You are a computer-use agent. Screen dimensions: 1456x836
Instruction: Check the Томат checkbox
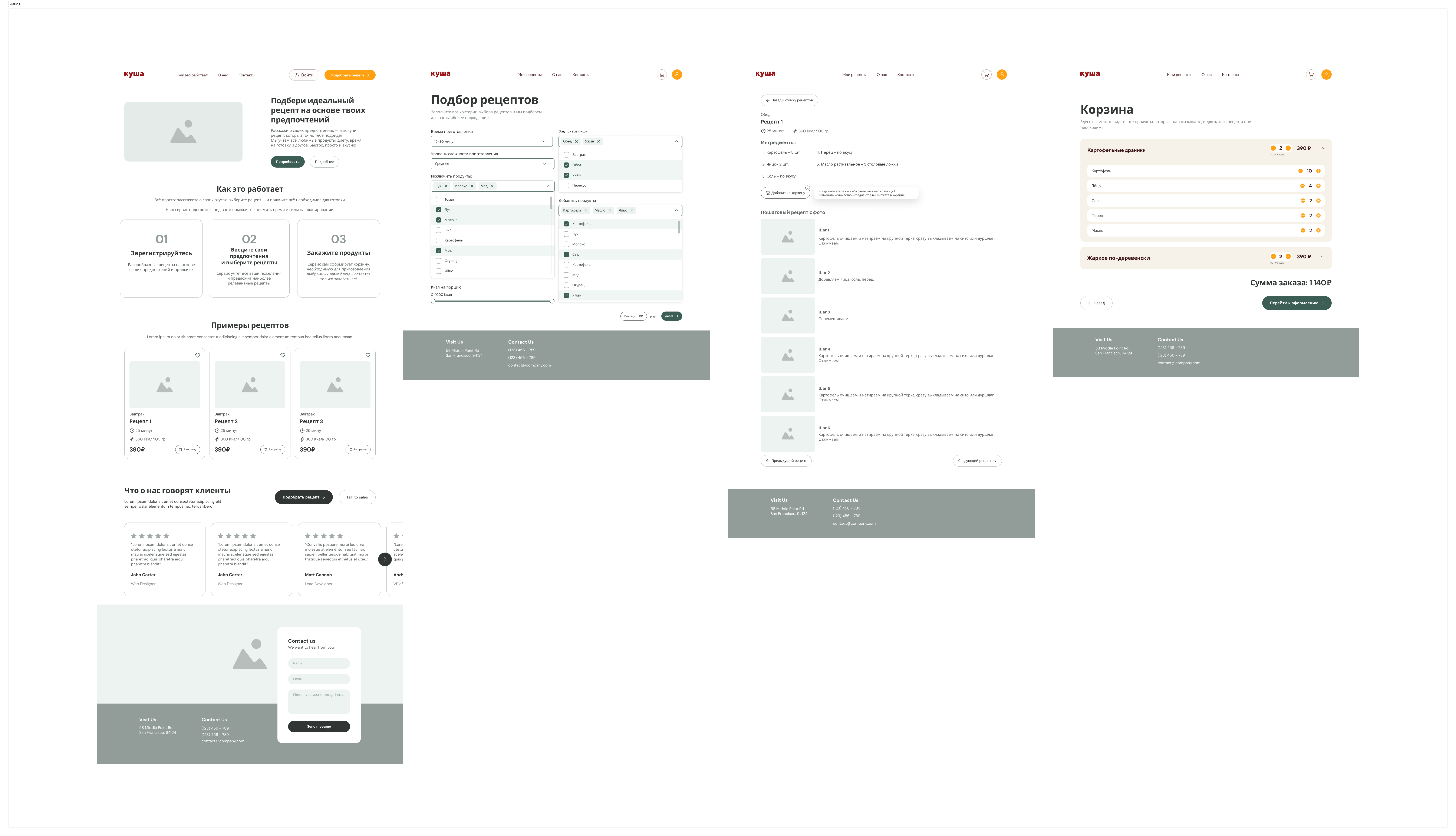439,200
